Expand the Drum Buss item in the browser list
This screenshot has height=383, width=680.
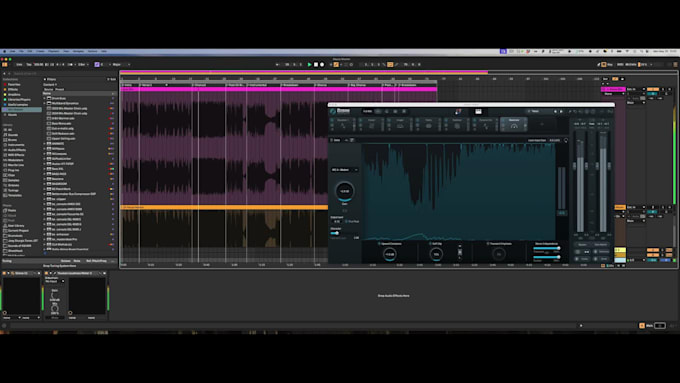click(x=45, y=98)
